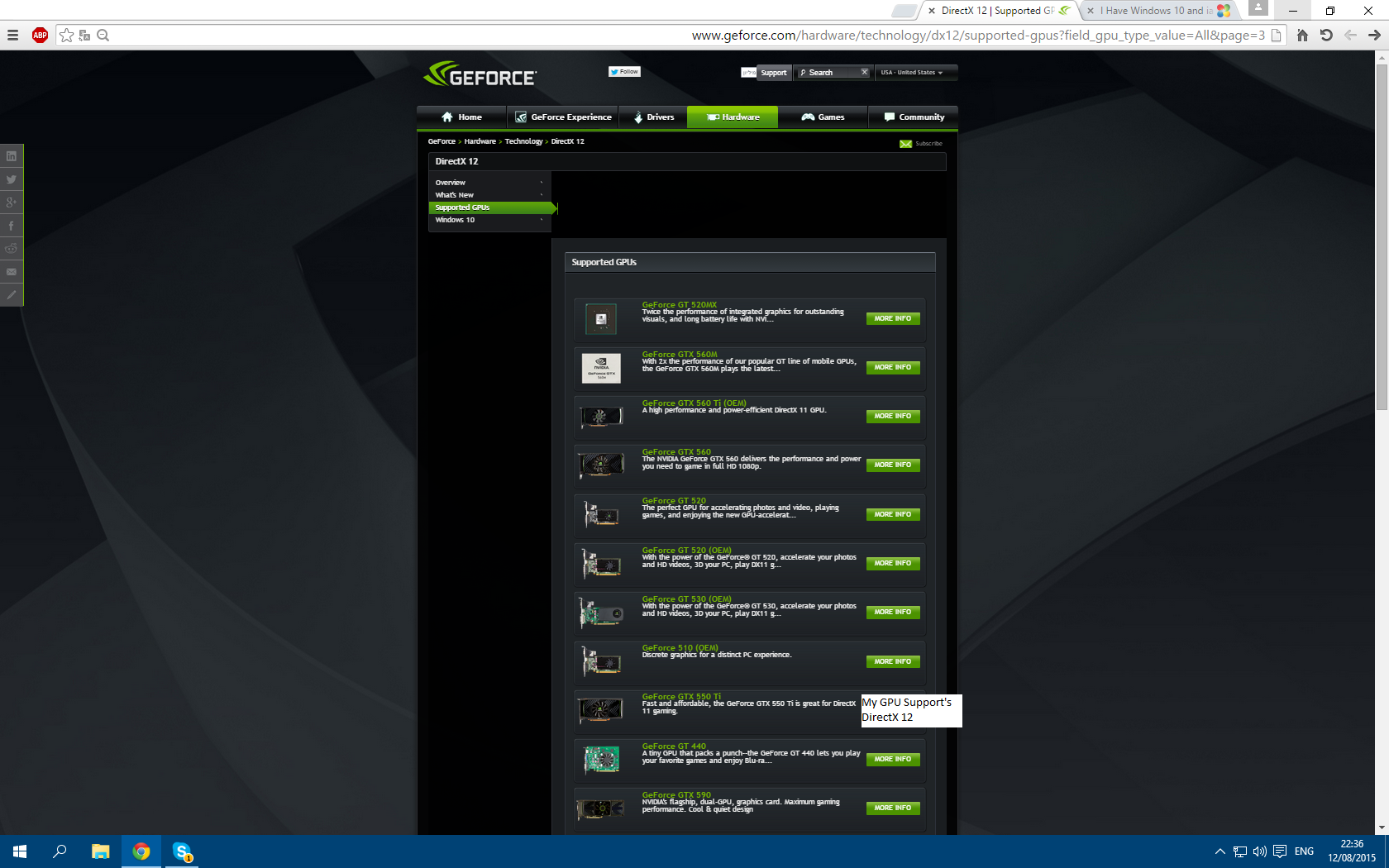Click the pencil icon in share sidebar
This screenshot has width=1389, height=868.
point(12,294)
